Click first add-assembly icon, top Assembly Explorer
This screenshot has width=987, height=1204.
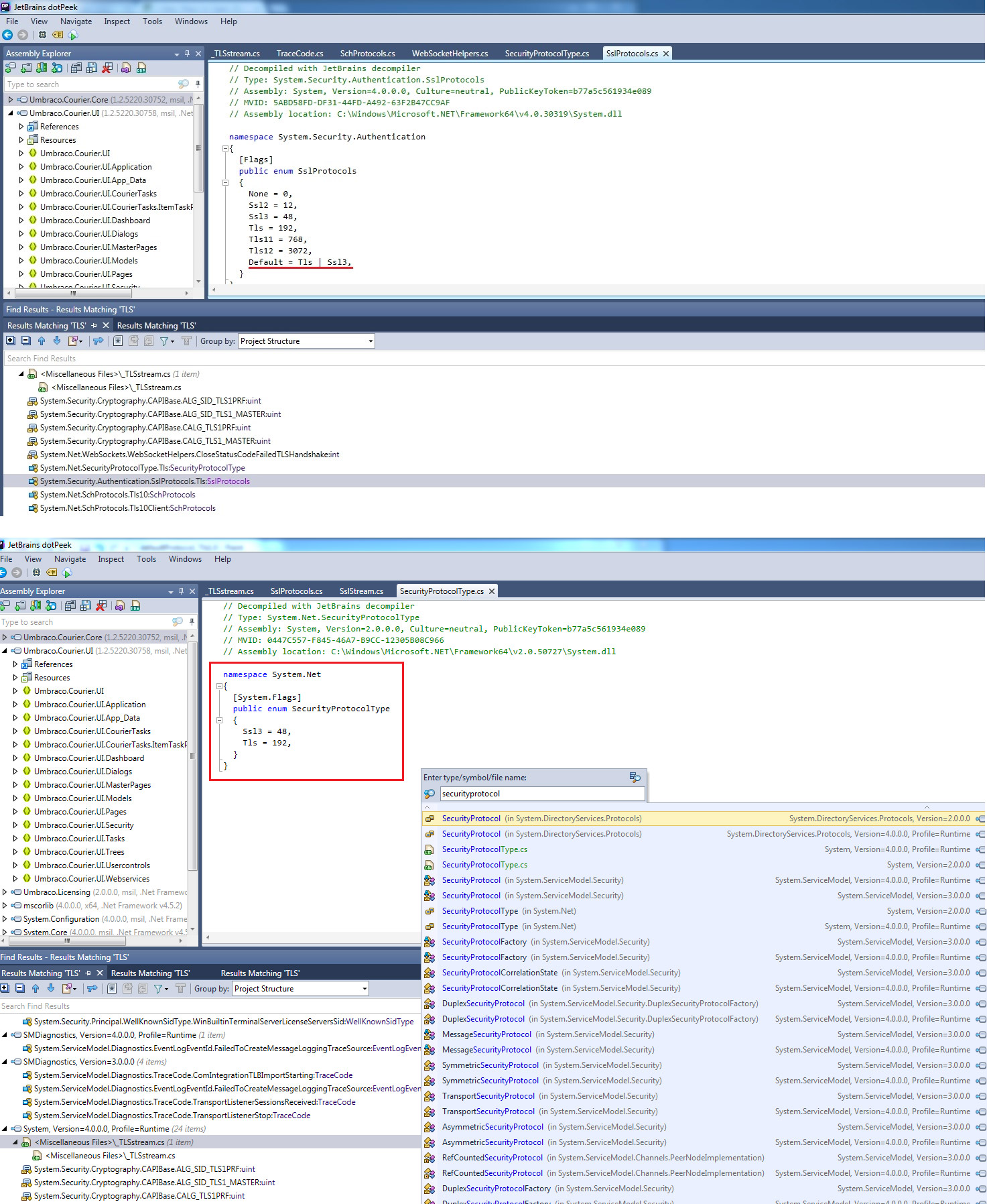coord(11,68)
